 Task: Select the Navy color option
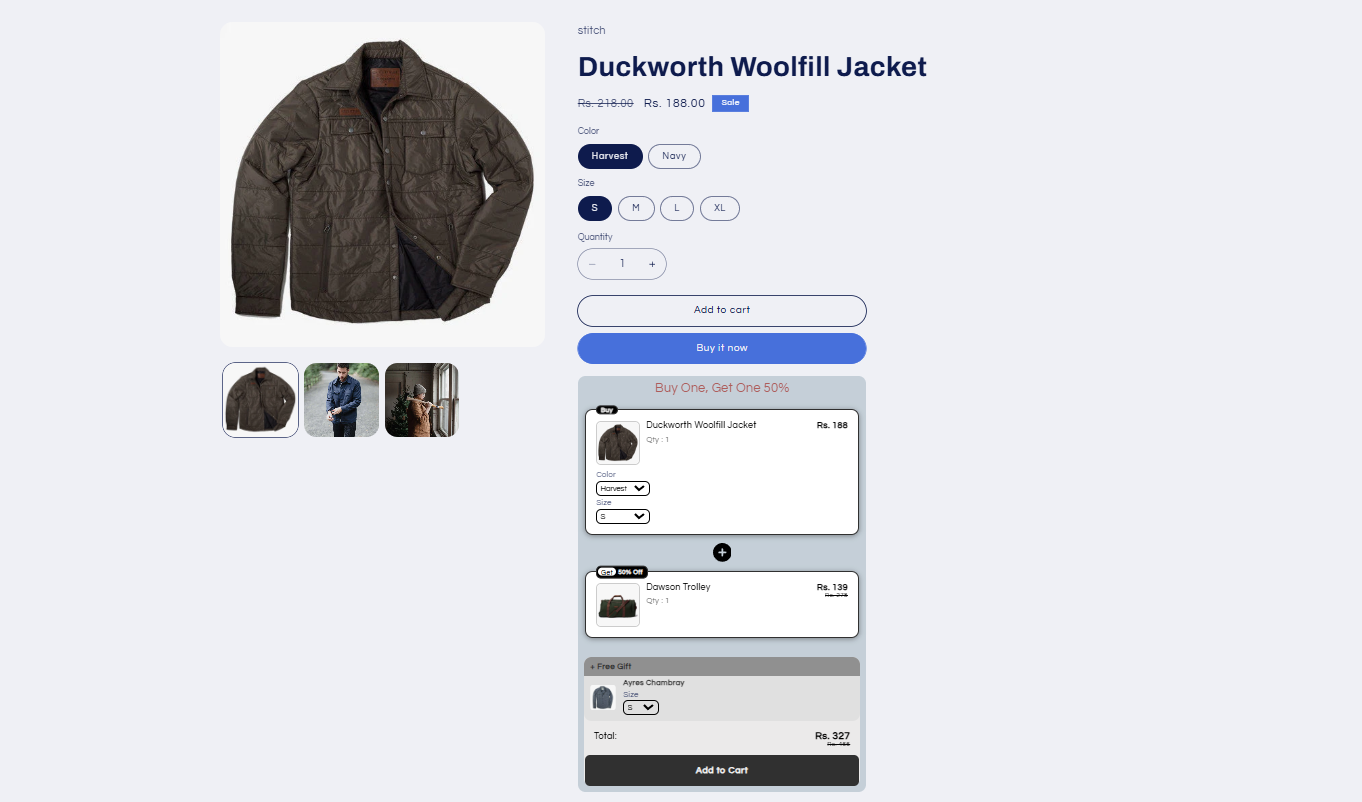click(674, 156)
